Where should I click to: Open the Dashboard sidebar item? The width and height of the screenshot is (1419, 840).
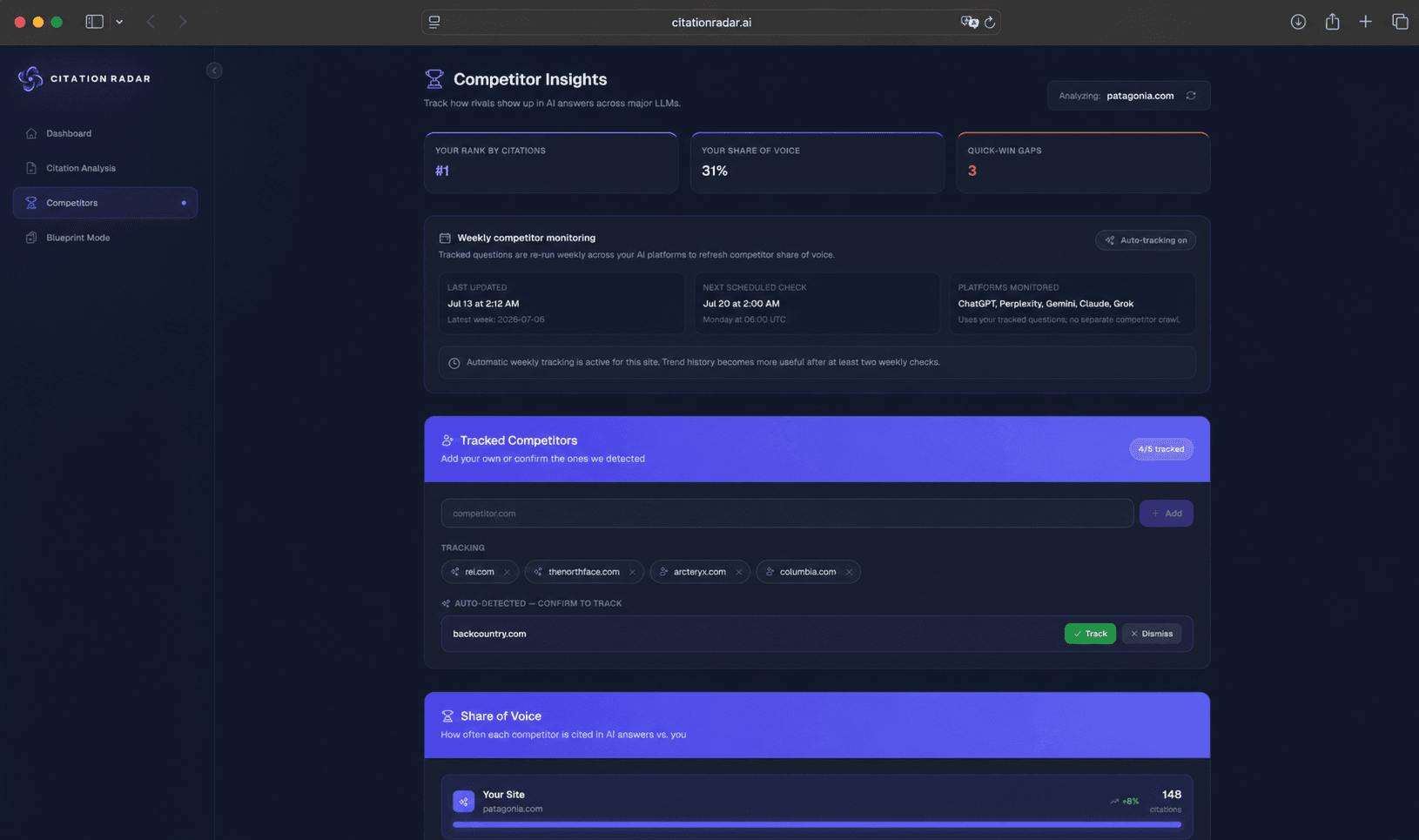pos(105,133)
